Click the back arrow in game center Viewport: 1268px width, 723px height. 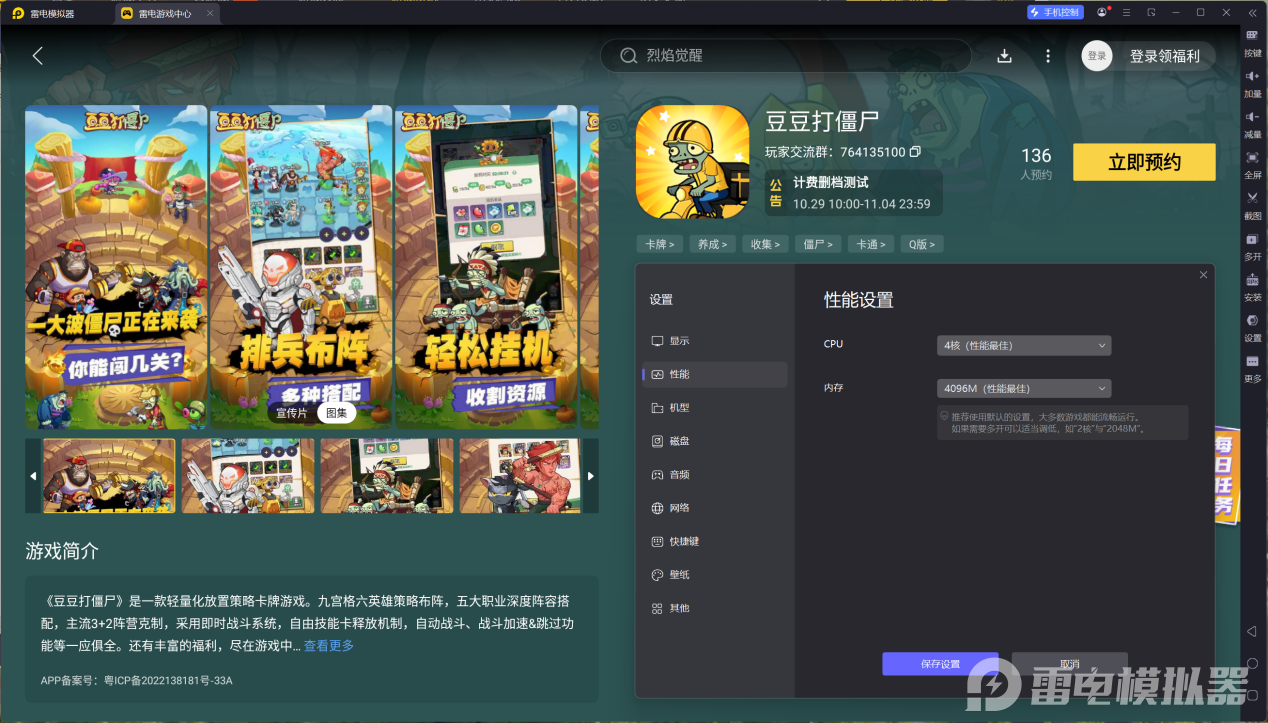coord(38,56)
